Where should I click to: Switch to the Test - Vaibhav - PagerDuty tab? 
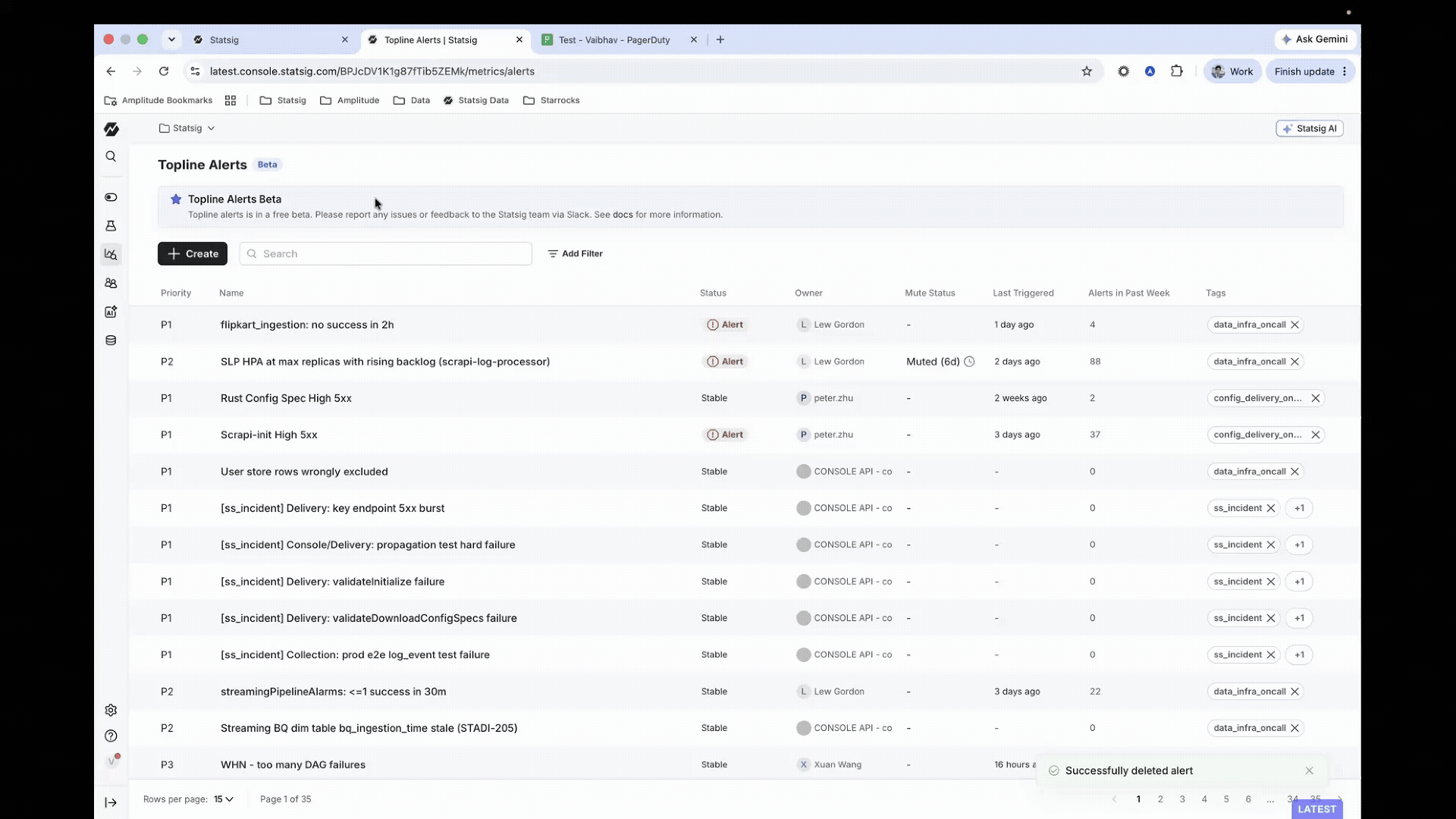[618, 39]
